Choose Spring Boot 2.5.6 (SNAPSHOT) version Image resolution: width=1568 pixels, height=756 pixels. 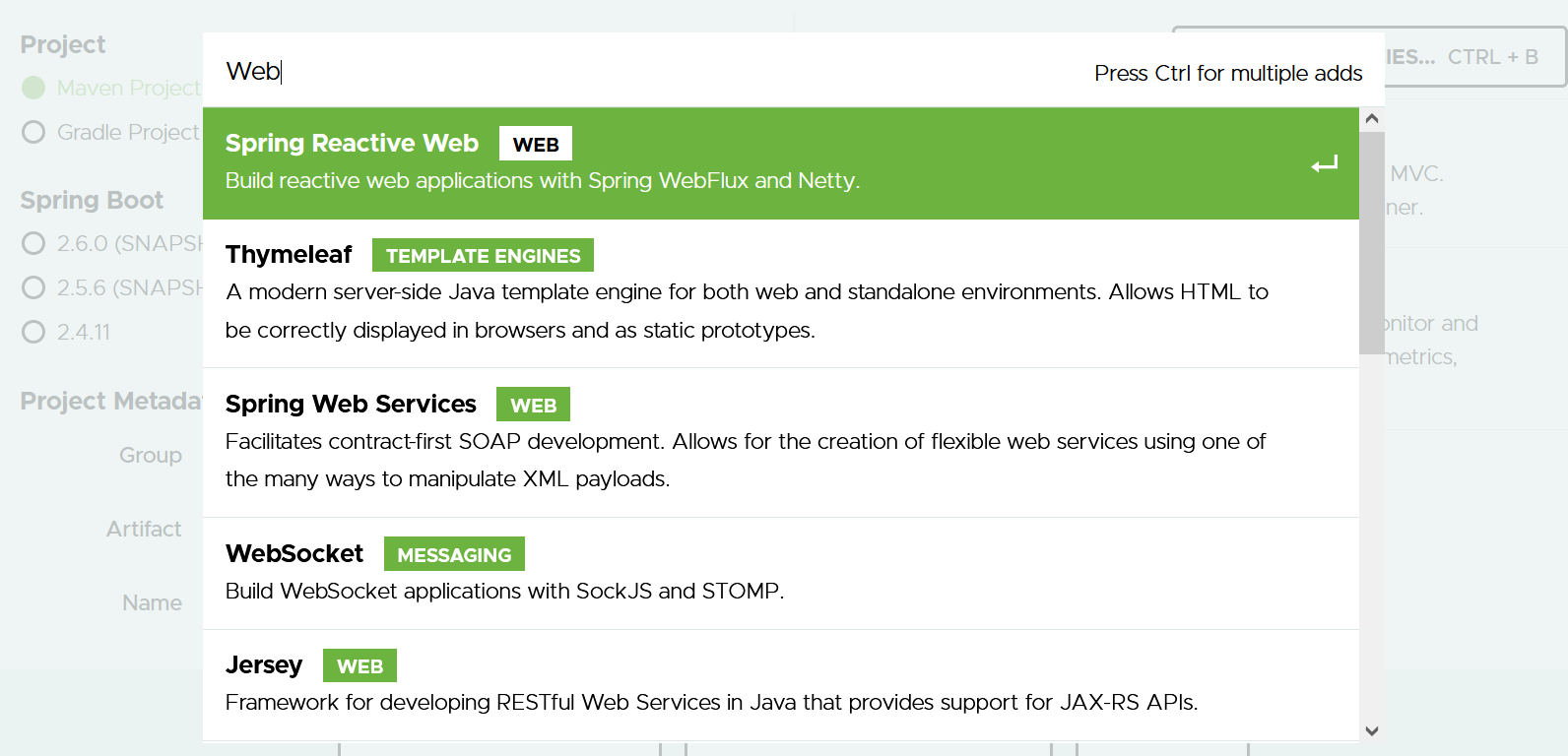click(x=33, y=287)
